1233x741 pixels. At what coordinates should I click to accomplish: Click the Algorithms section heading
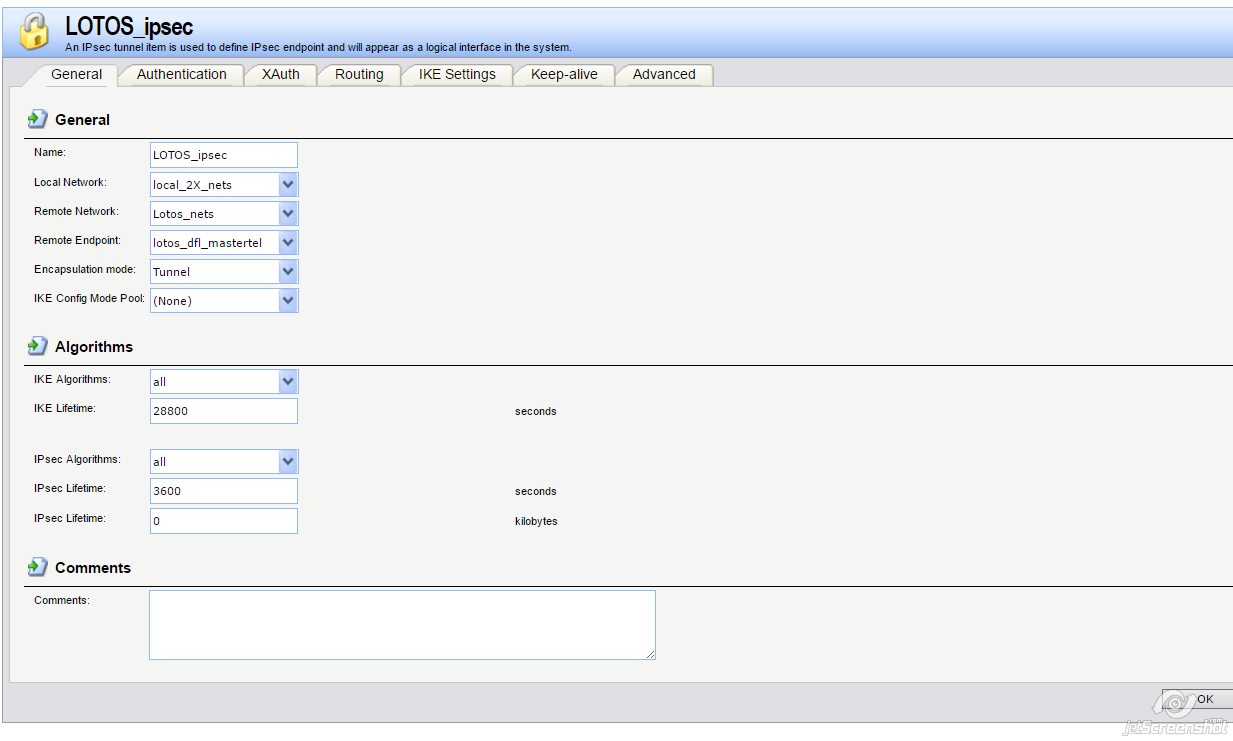pyautogui.click(x=94, y=347)
